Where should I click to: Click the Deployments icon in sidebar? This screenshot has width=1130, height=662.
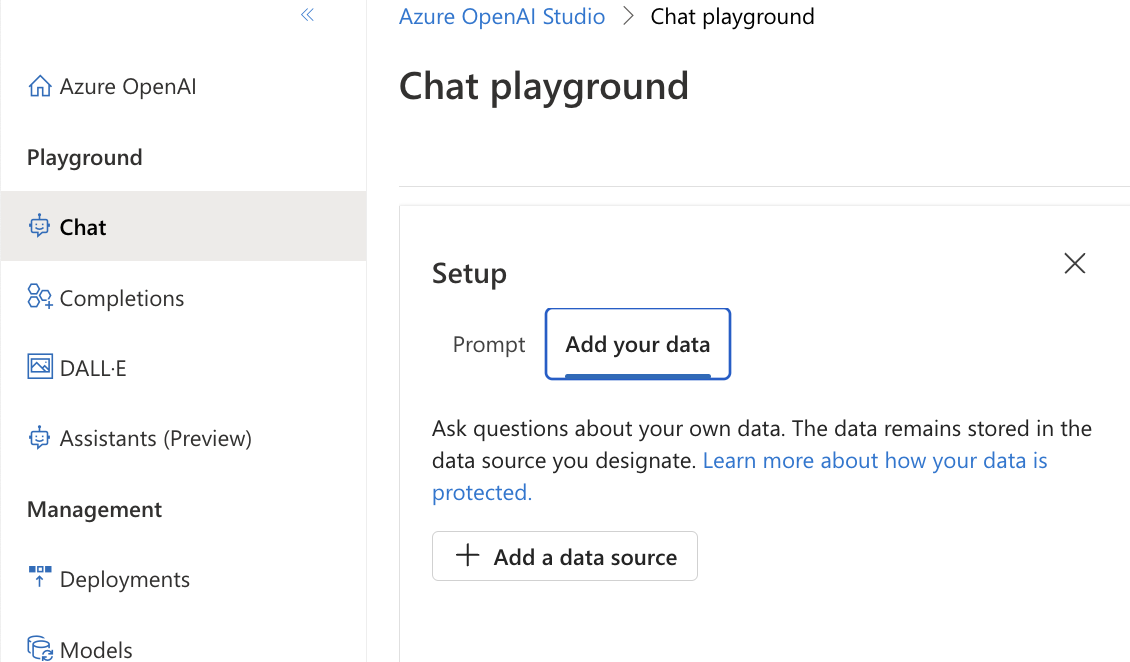tap(40, 577)
